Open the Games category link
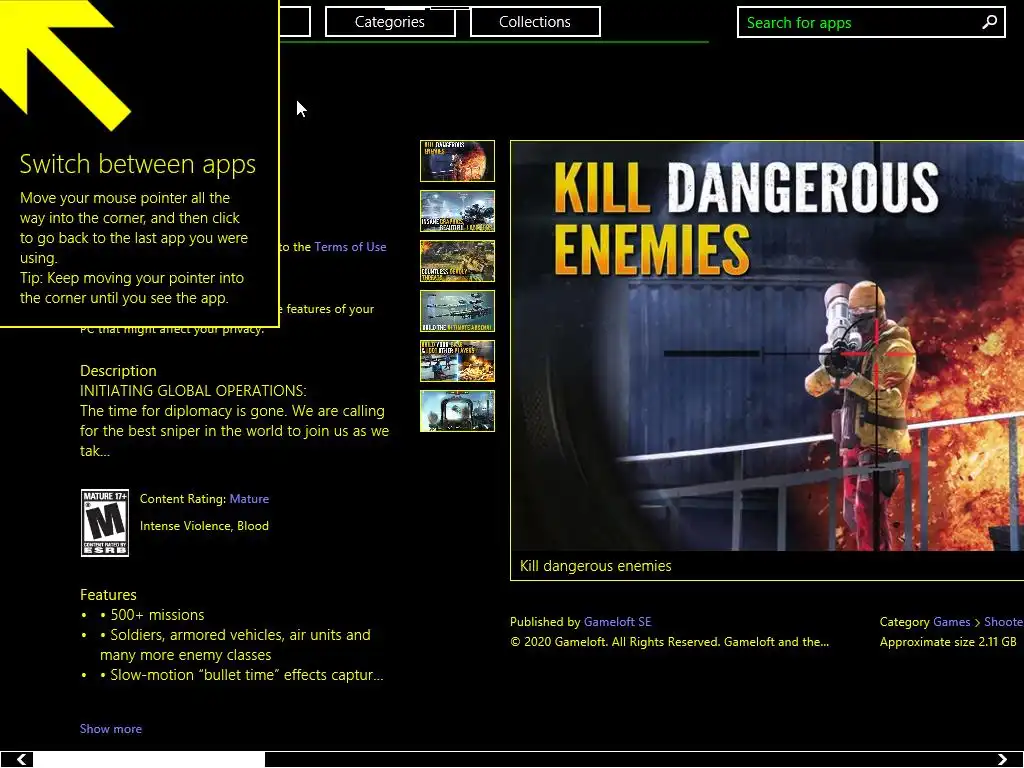Image resolution: width=1024 pixels, height=768 pixels. click(x=952, y=622)
